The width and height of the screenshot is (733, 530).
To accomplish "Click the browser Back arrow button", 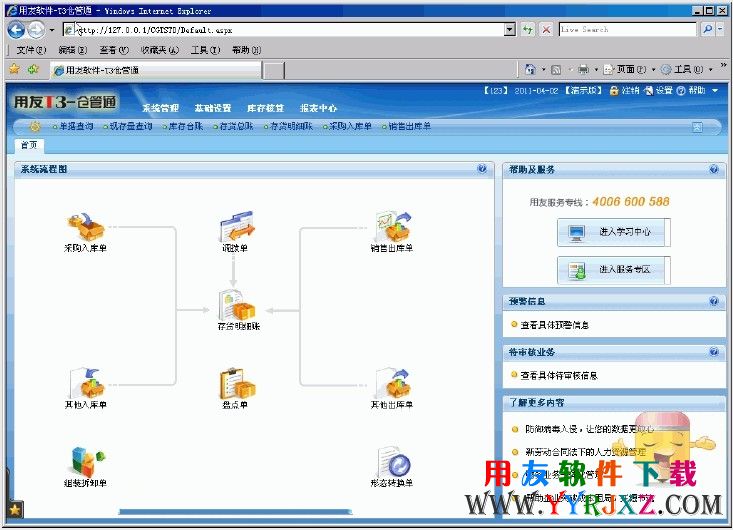I will click(x=16, y=30).
